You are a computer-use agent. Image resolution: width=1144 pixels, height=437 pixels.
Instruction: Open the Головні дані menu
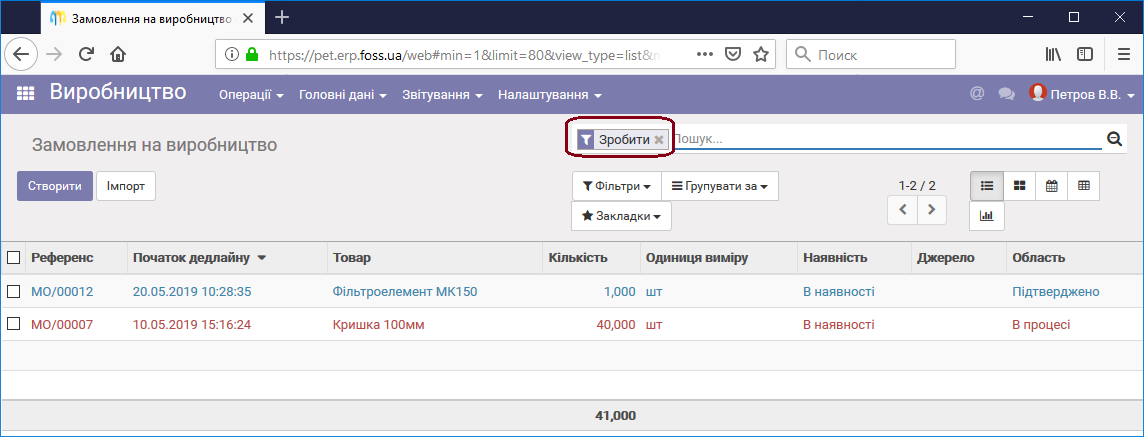(342, 95)
